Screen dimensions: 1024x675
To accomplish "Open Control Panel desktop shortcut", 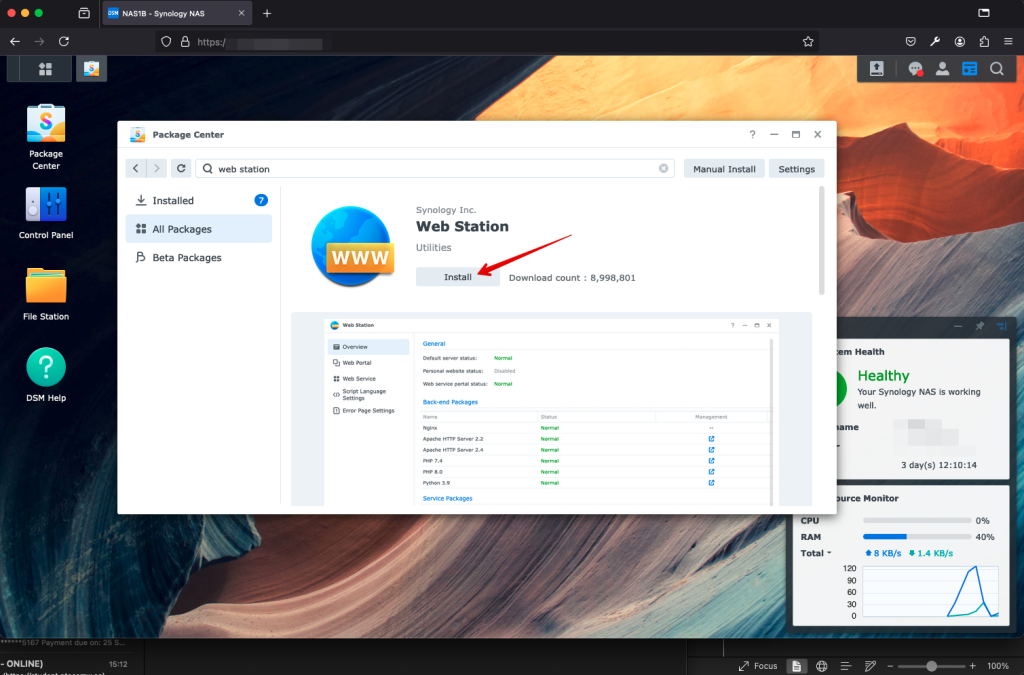I will click(46, 213).
